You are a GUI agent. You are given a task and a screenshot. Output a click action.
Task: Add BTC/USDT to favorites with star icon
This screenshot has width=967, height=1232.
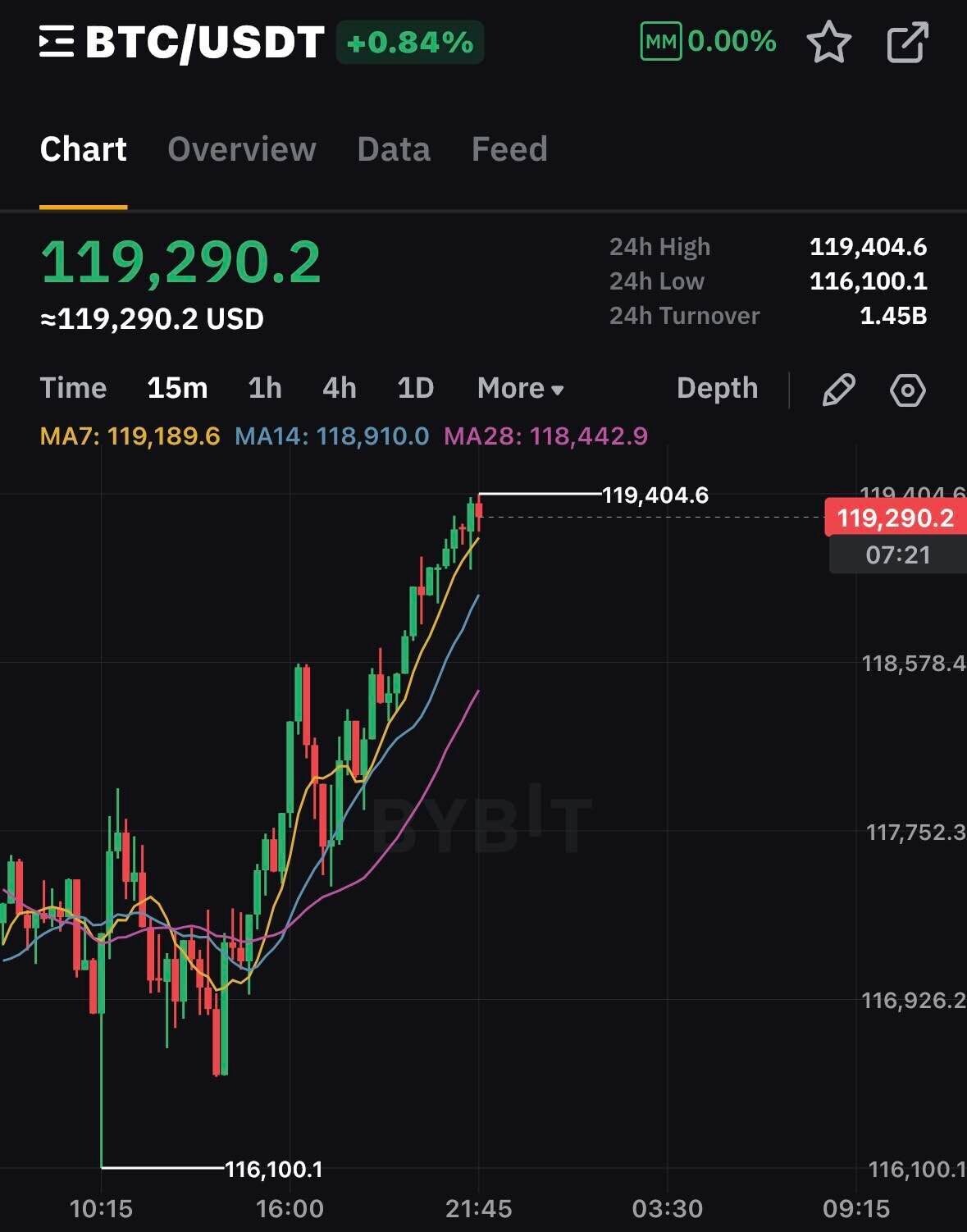coord(829,42)
